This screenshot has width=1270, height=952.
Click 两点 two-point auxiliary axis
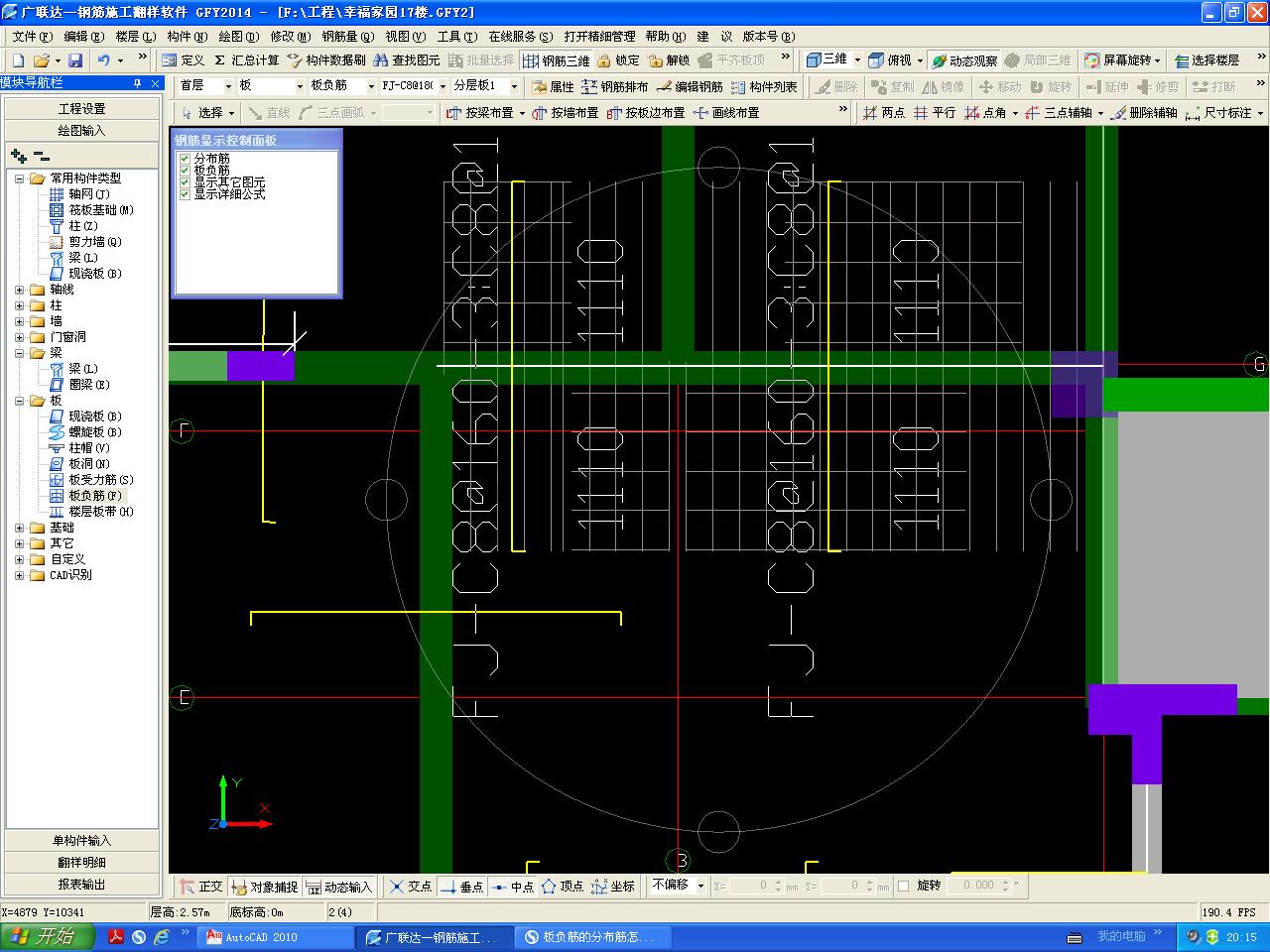point(883,113)
